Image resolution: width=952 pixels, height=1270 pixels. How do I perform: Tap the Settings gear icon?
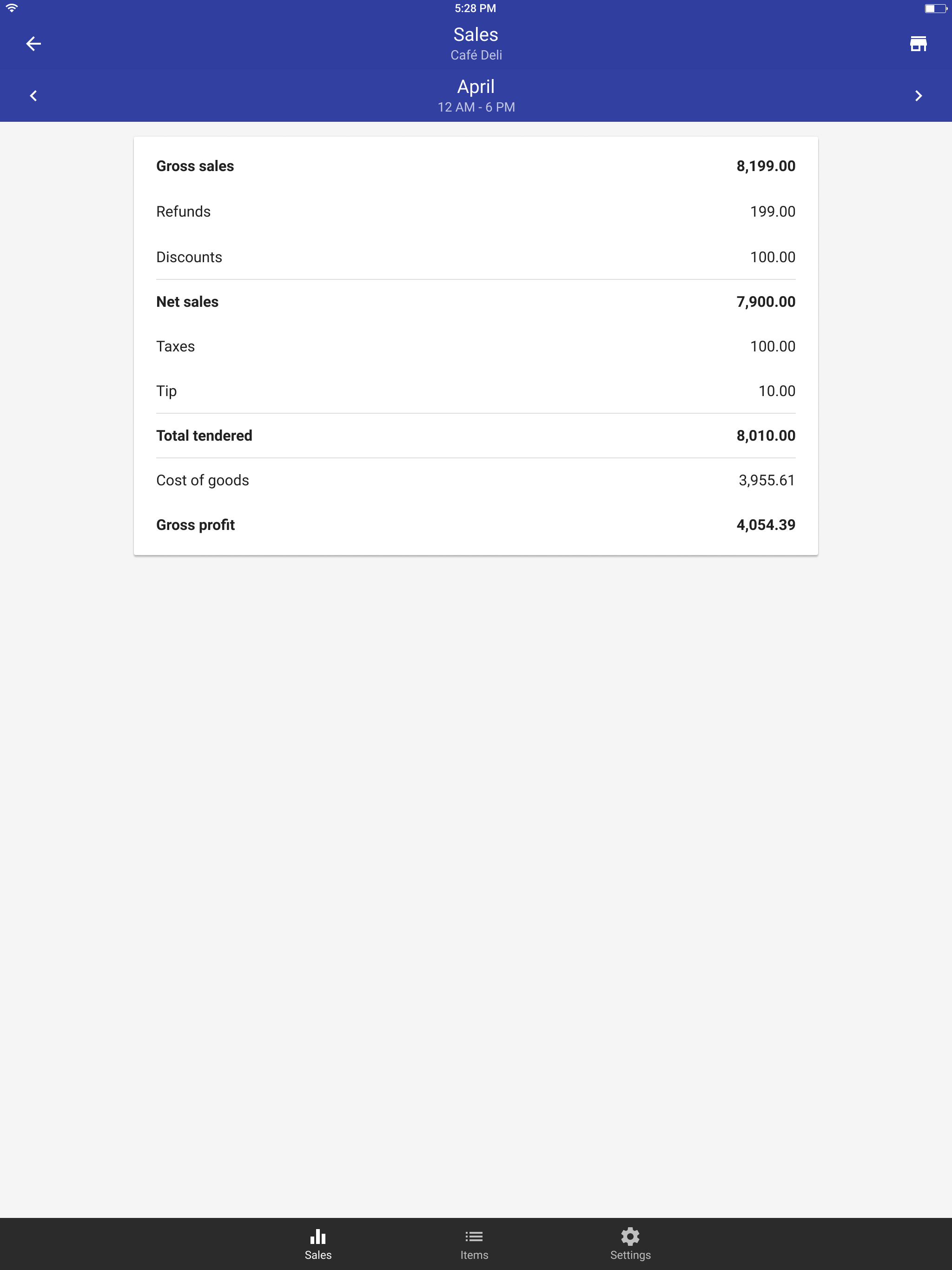click(630, 1236)
